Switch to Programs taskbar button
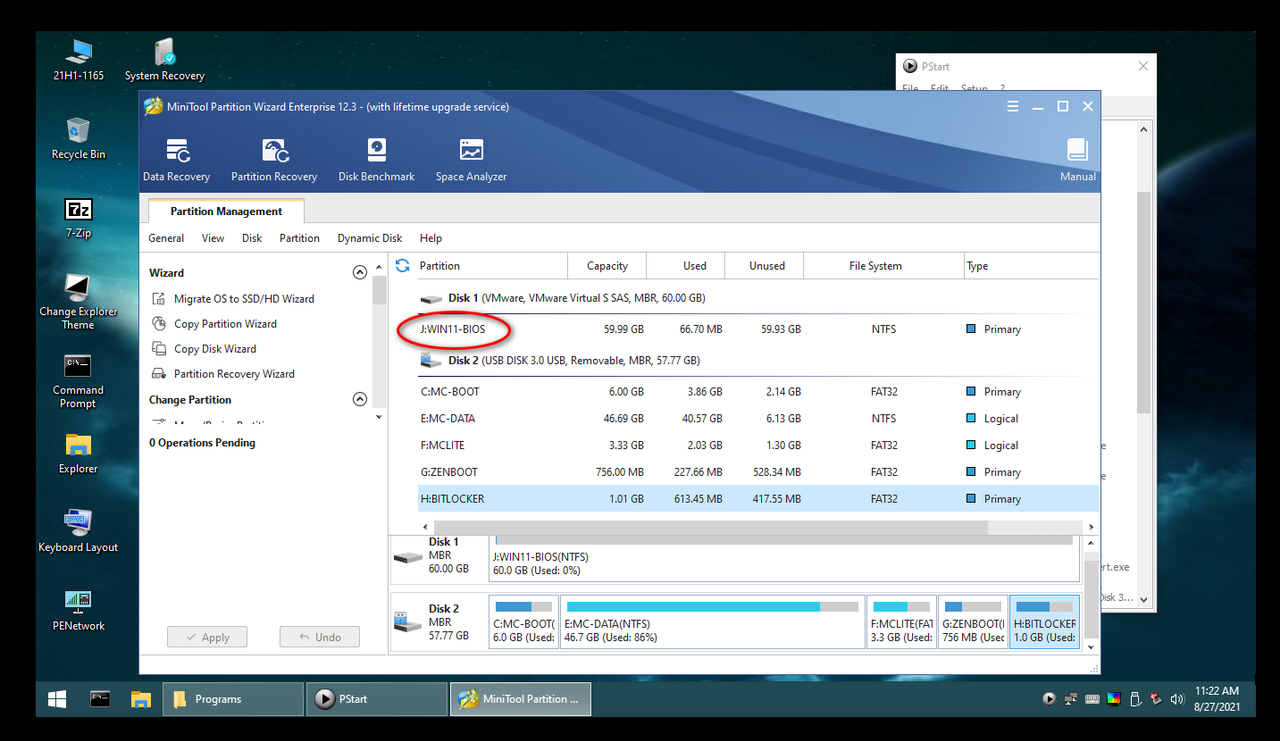The image size is (1280, 741). 233,699
